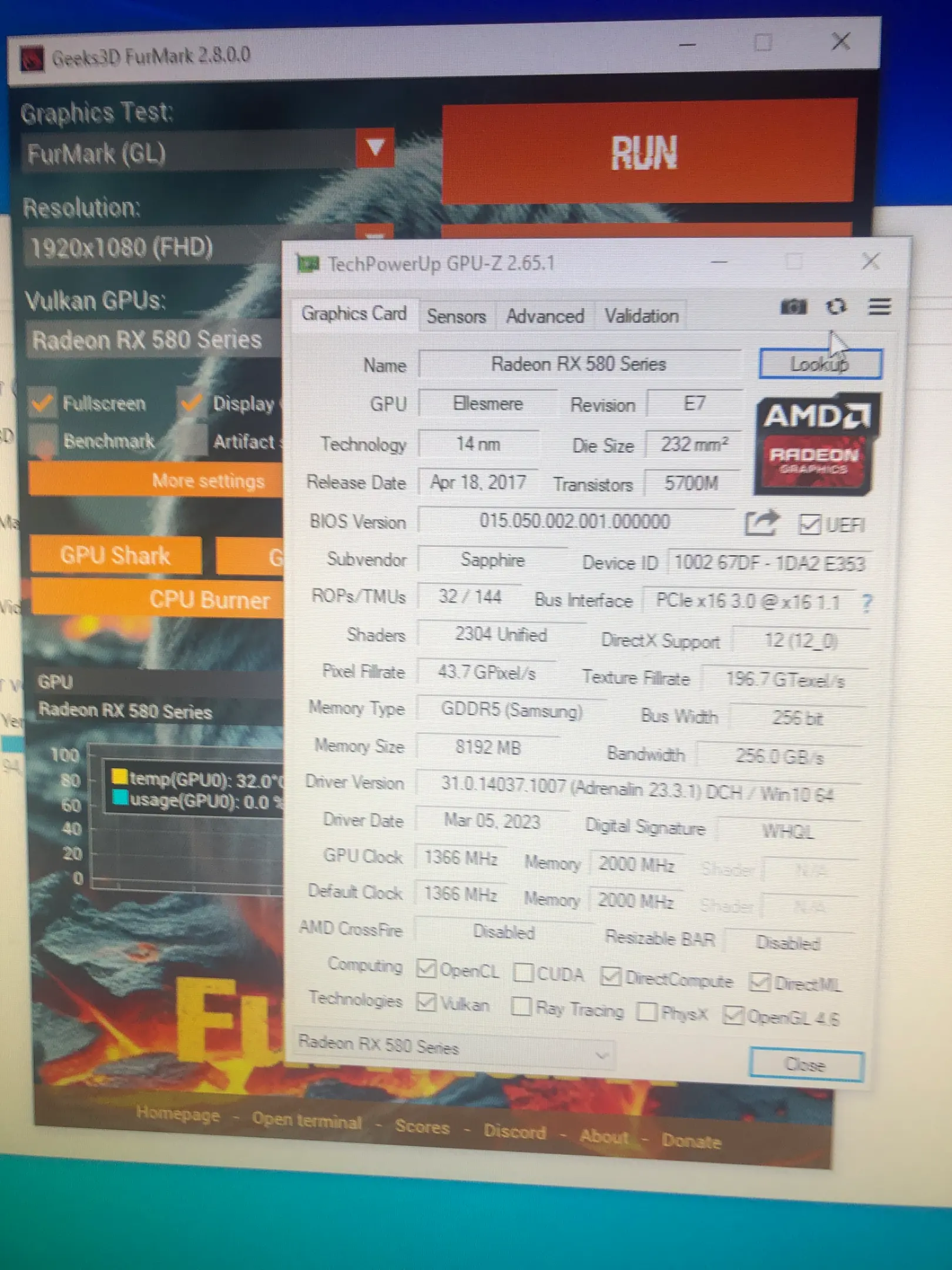Click the Device ID field
This screenshot has width=952, height=1270.
tap(770, 563)
